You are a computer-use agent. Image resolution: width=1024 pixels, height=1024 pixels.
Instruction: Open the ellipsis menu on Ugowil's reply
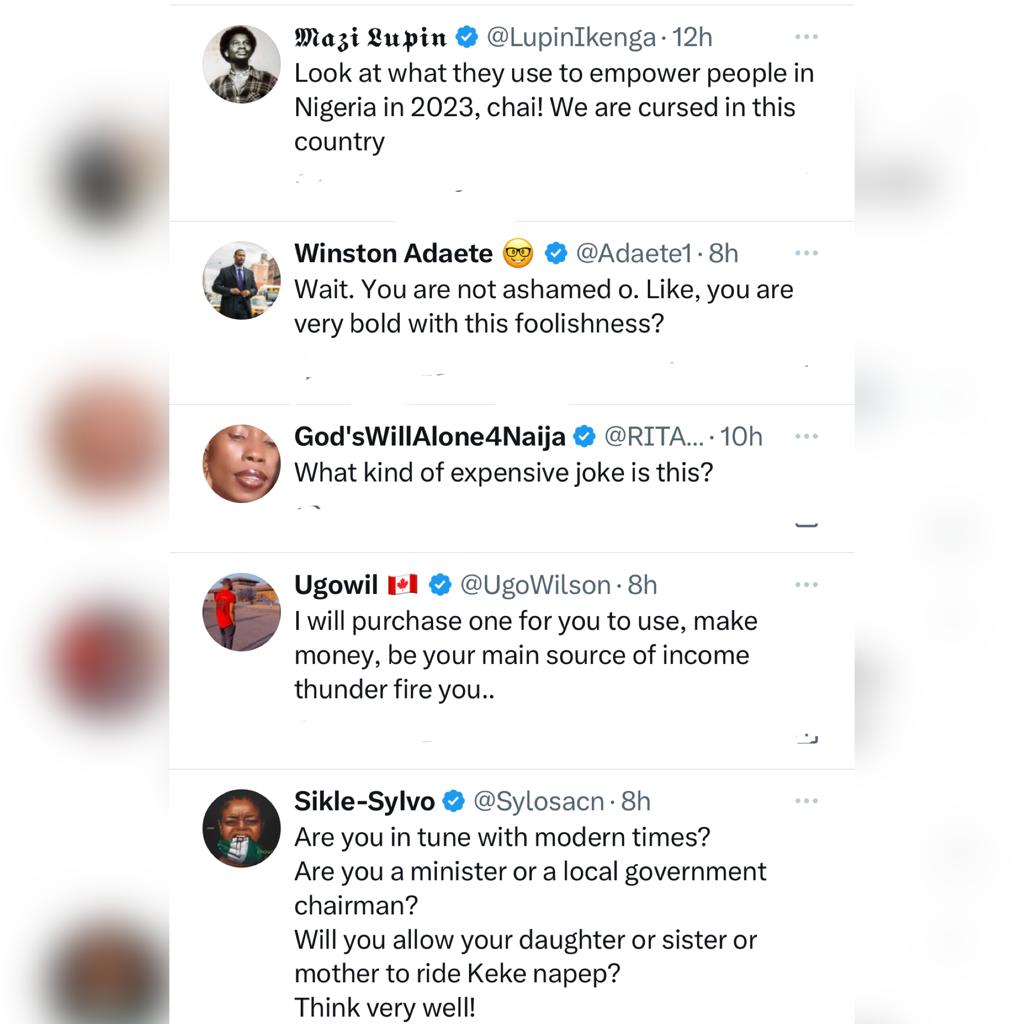(x=806, y=585)
